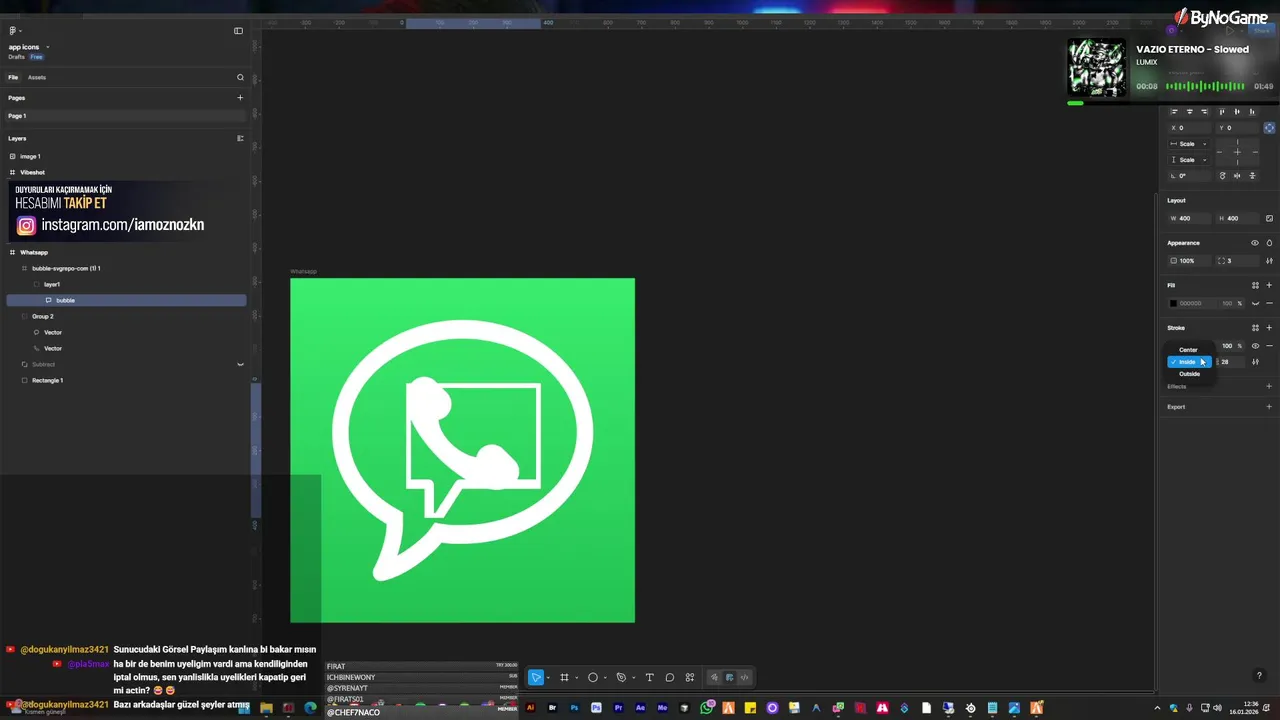Select the Text tool
The width and height of the screenshot is (1280, 720).
(649, 677)
